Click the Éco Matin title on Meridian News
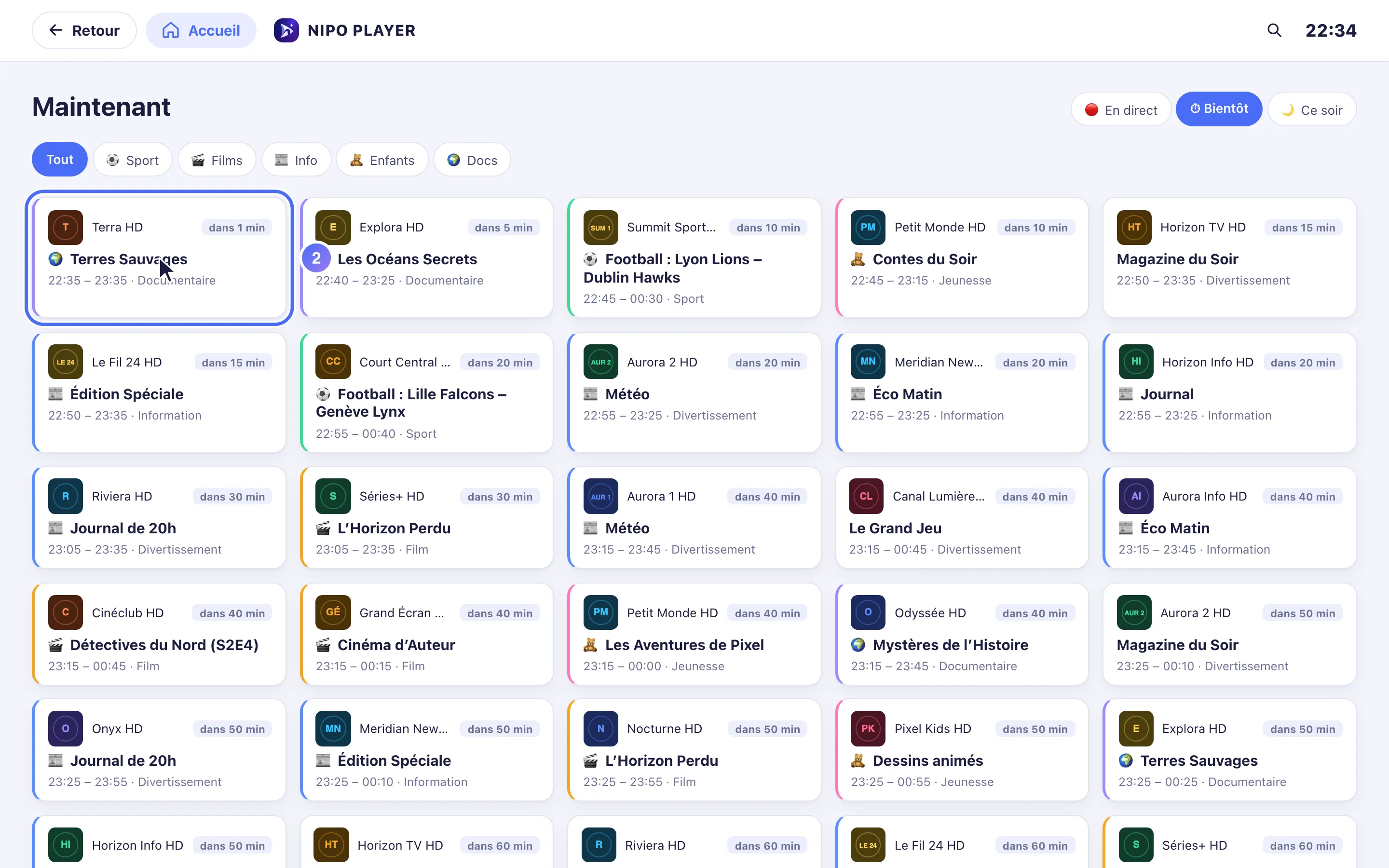The height and width of the screenshot is (868, 1389). coord(907,394)
